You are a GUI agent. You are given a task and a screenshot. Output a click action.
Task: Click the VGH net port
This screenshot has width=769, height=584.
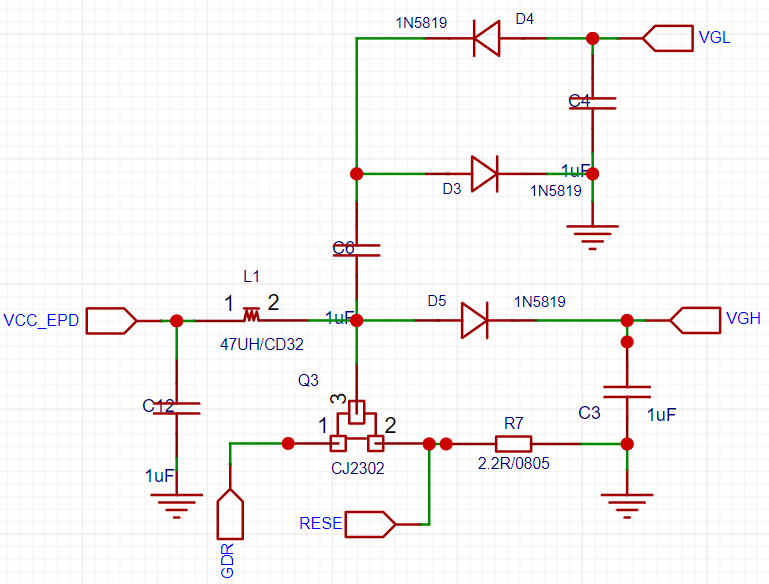[x=695, y=320]
